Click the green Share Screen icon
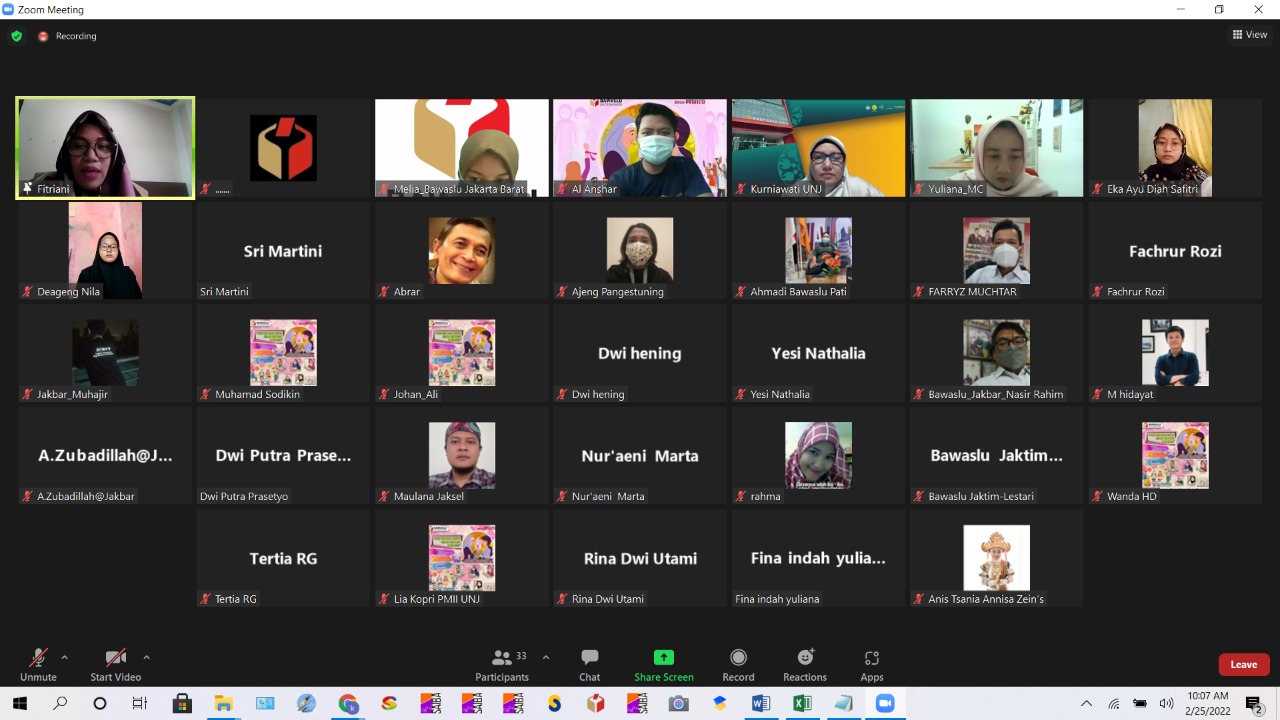This screenshot has height=720, width=1280. tap(663, 657)
